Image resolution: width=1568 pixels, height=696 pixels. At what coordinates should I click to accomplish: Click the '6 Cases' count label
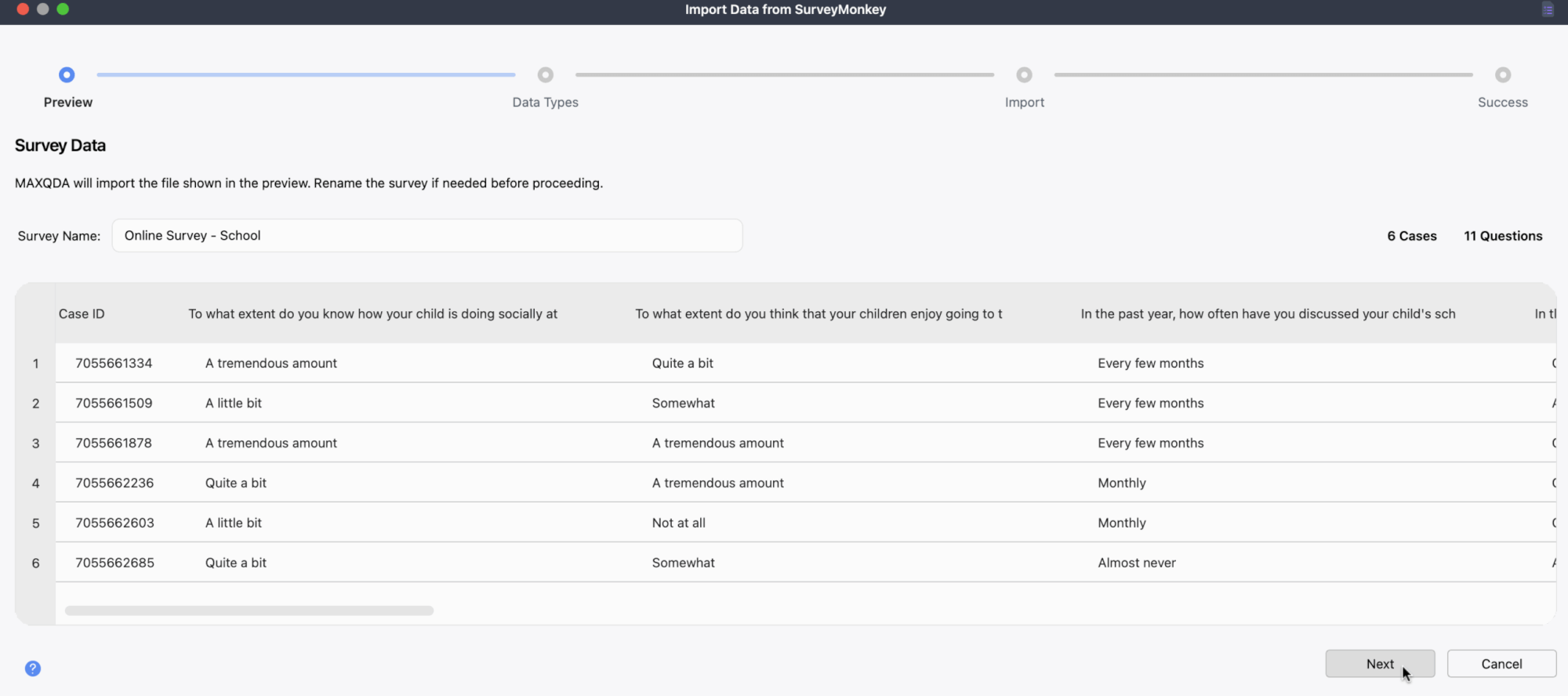pyautogui.click(x=1412, y=236)
